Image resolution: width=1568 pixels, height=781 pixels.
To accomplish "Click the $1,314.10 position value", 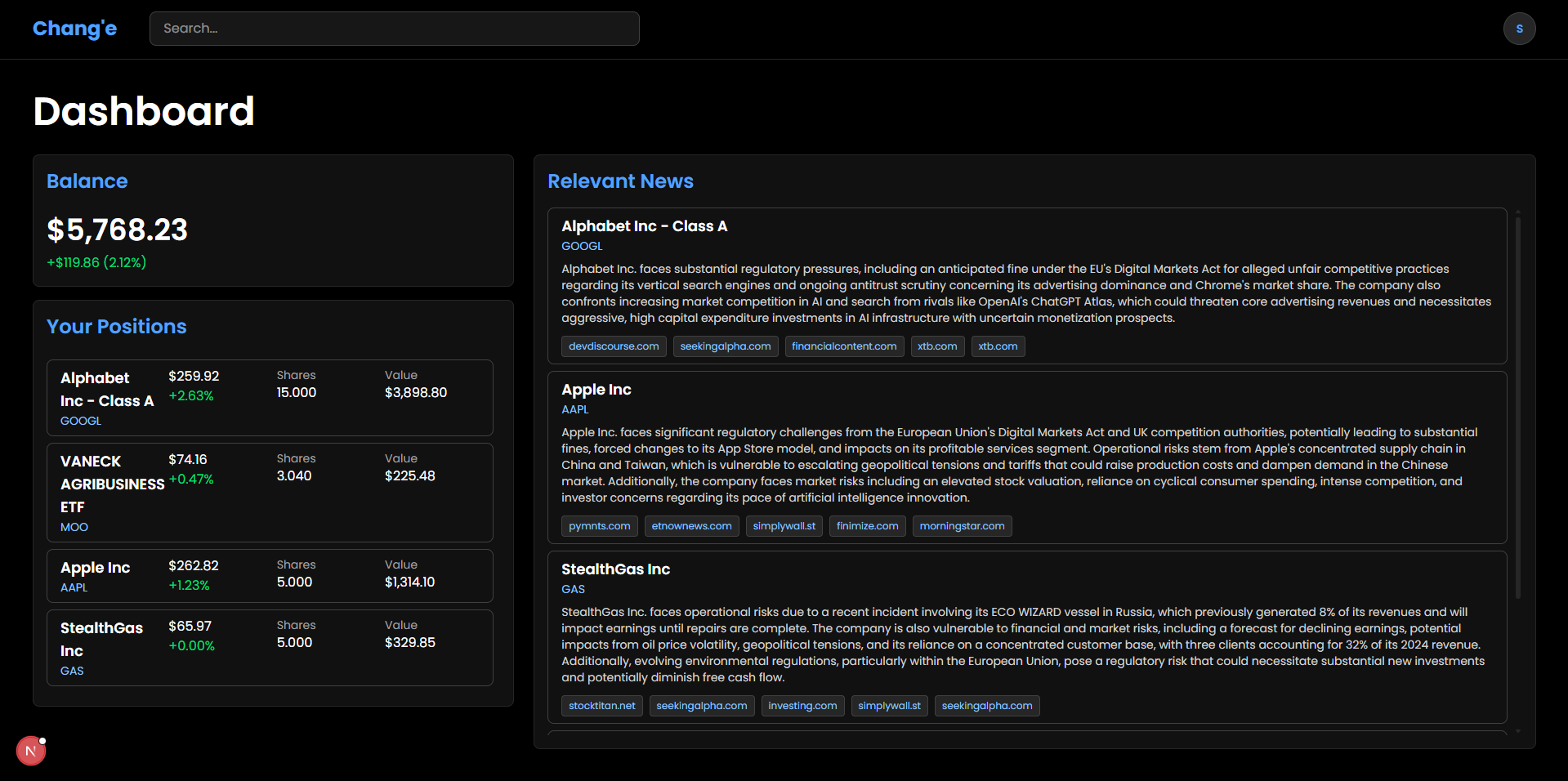I will coord(409,582).
